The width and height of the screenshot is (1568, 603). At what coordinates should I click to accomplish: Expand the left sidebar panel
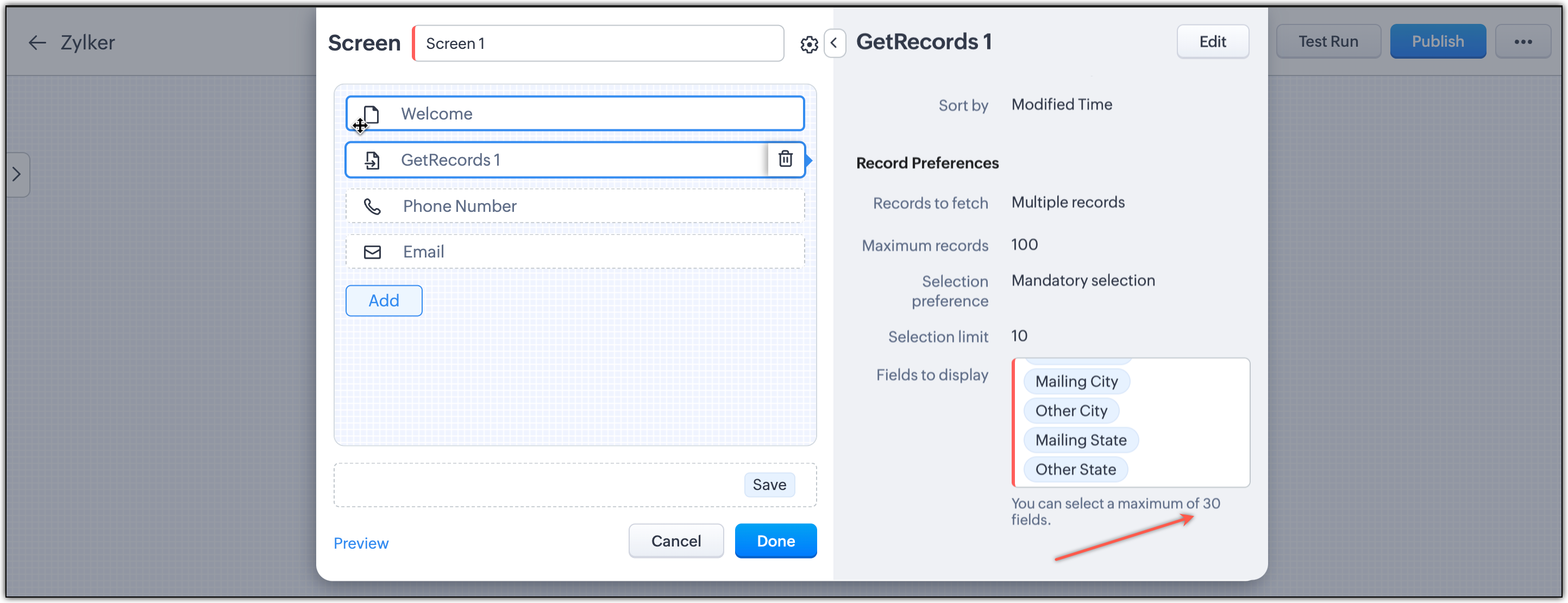pos(17,174)
